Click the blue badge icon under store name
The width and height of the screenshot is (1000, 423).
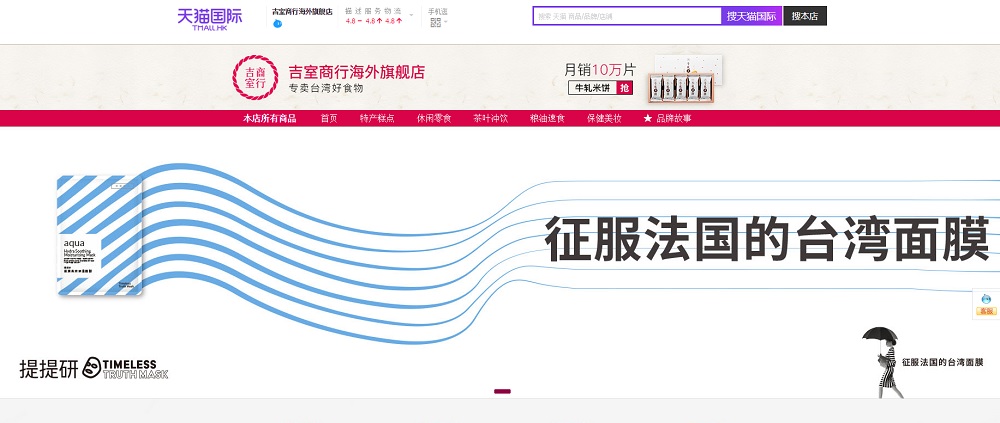tap(277, 24)
